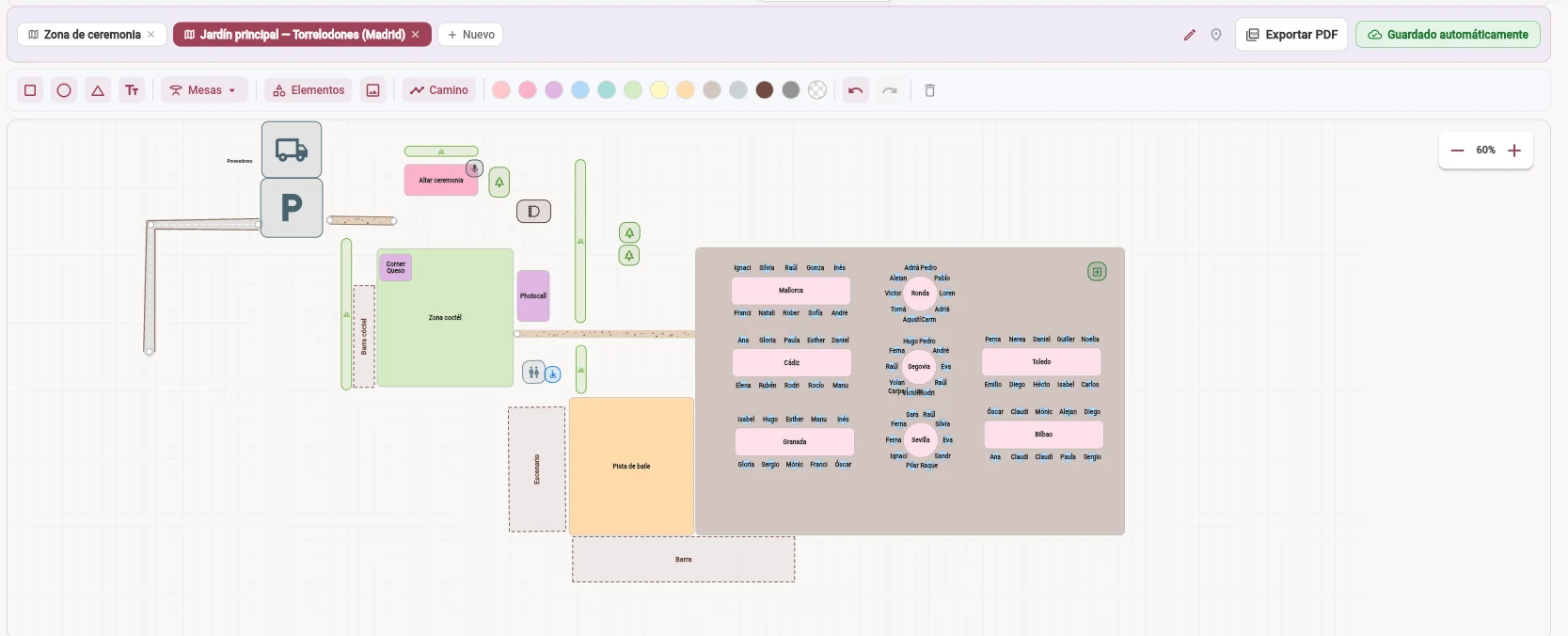Select the parking P element

[292, 208]
